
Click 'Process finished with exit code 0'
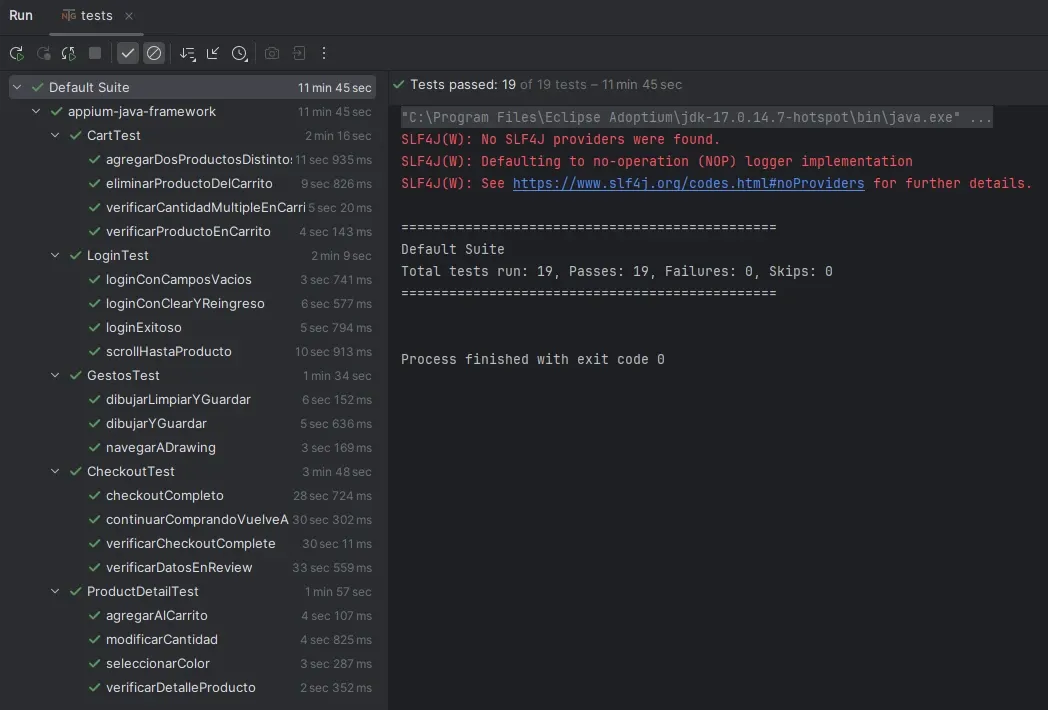pyautogui.click(x=533, y=360)
